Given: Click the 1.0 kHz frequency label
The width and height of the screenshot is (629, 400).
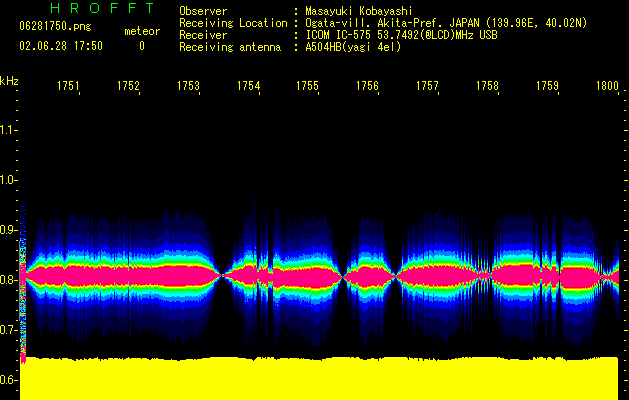Looking at the screenshot, I should click(x=8, y=180).
